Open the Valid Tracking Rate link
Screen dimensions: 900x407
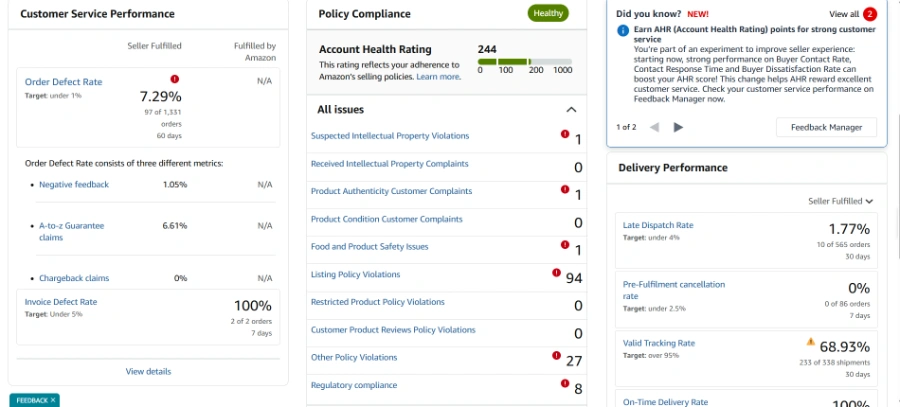click(x=659, y=343)
